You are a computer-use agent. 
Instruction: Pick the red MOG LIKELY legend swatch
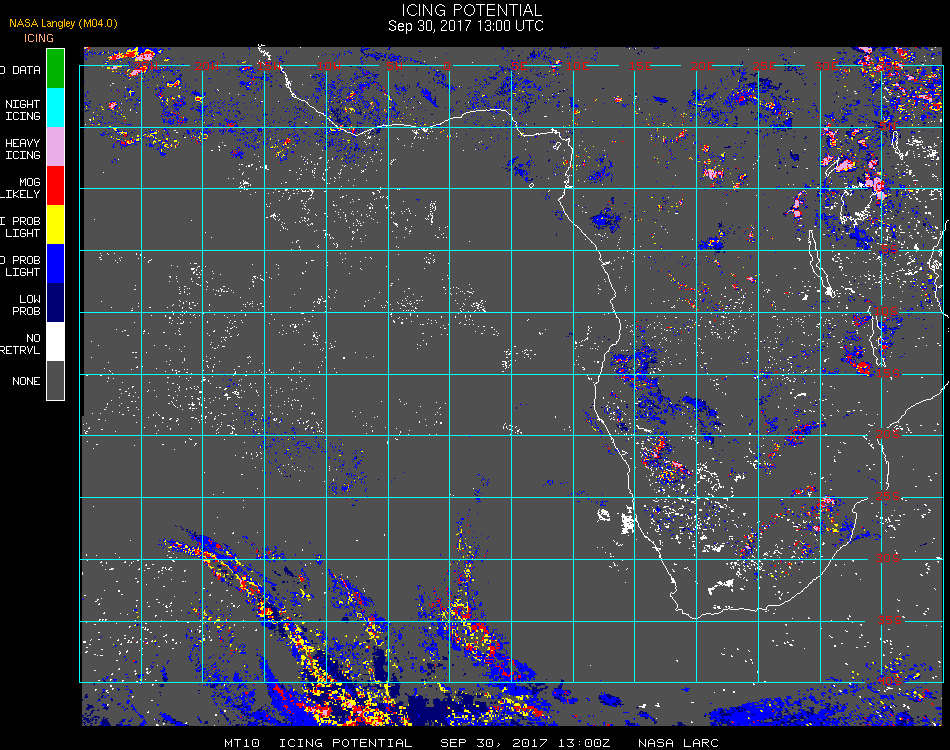[56, 185]
